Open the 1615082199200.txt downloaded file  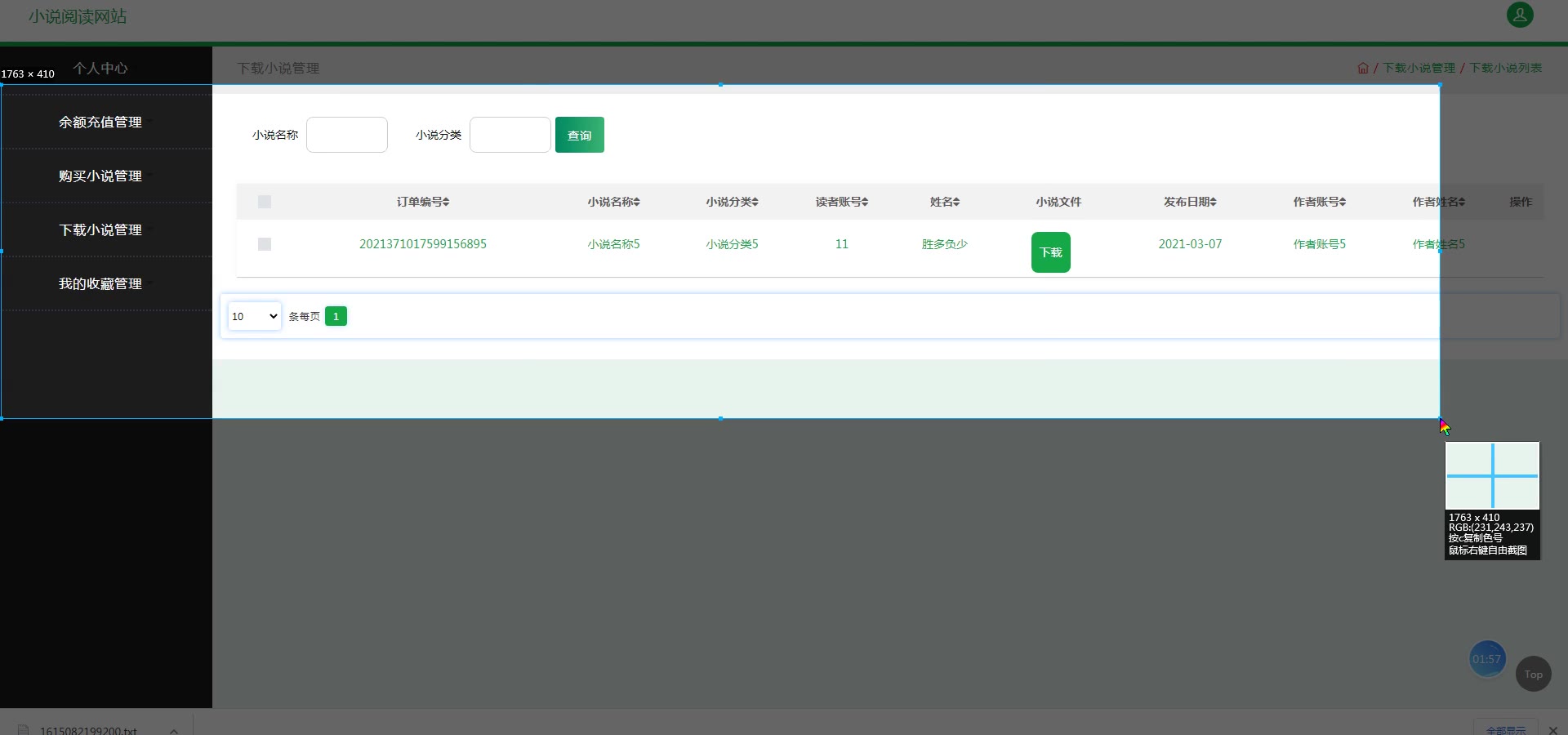click(x=87, y=730)
